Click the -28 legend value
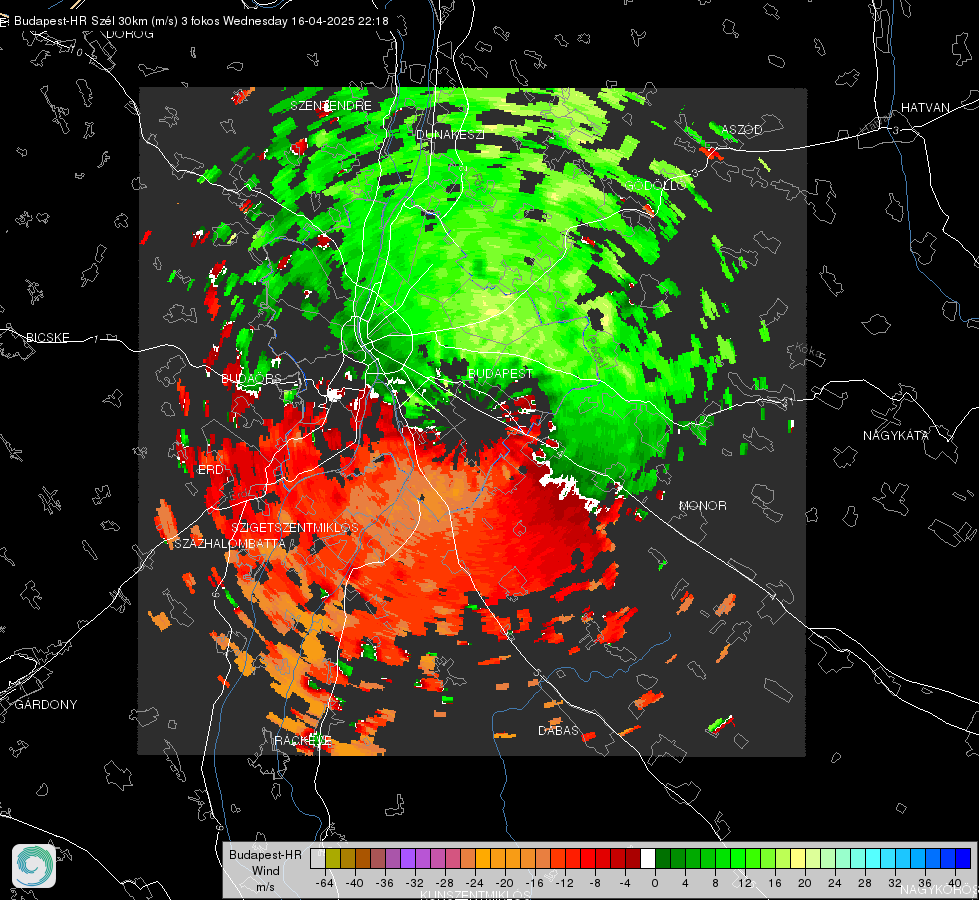979x900 pixels. click(x=445, y=883)
